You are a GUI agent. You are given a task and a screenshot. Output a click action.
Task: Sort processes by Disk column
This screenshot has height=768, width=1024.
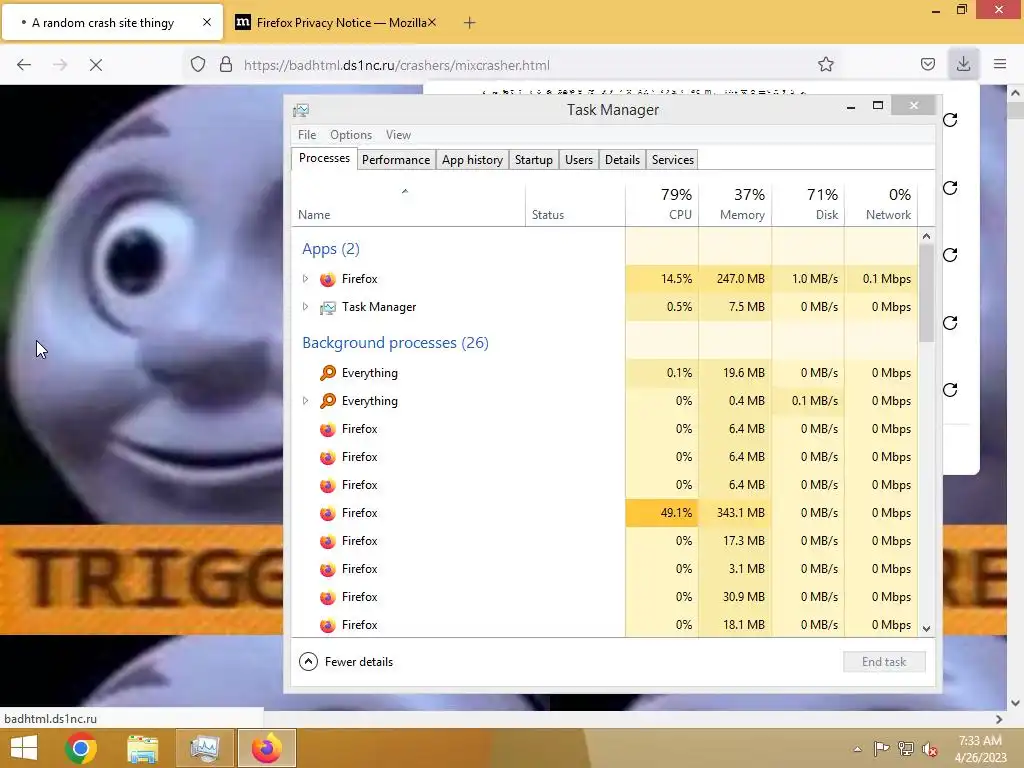pyautogui.click(x=808, y=206)
